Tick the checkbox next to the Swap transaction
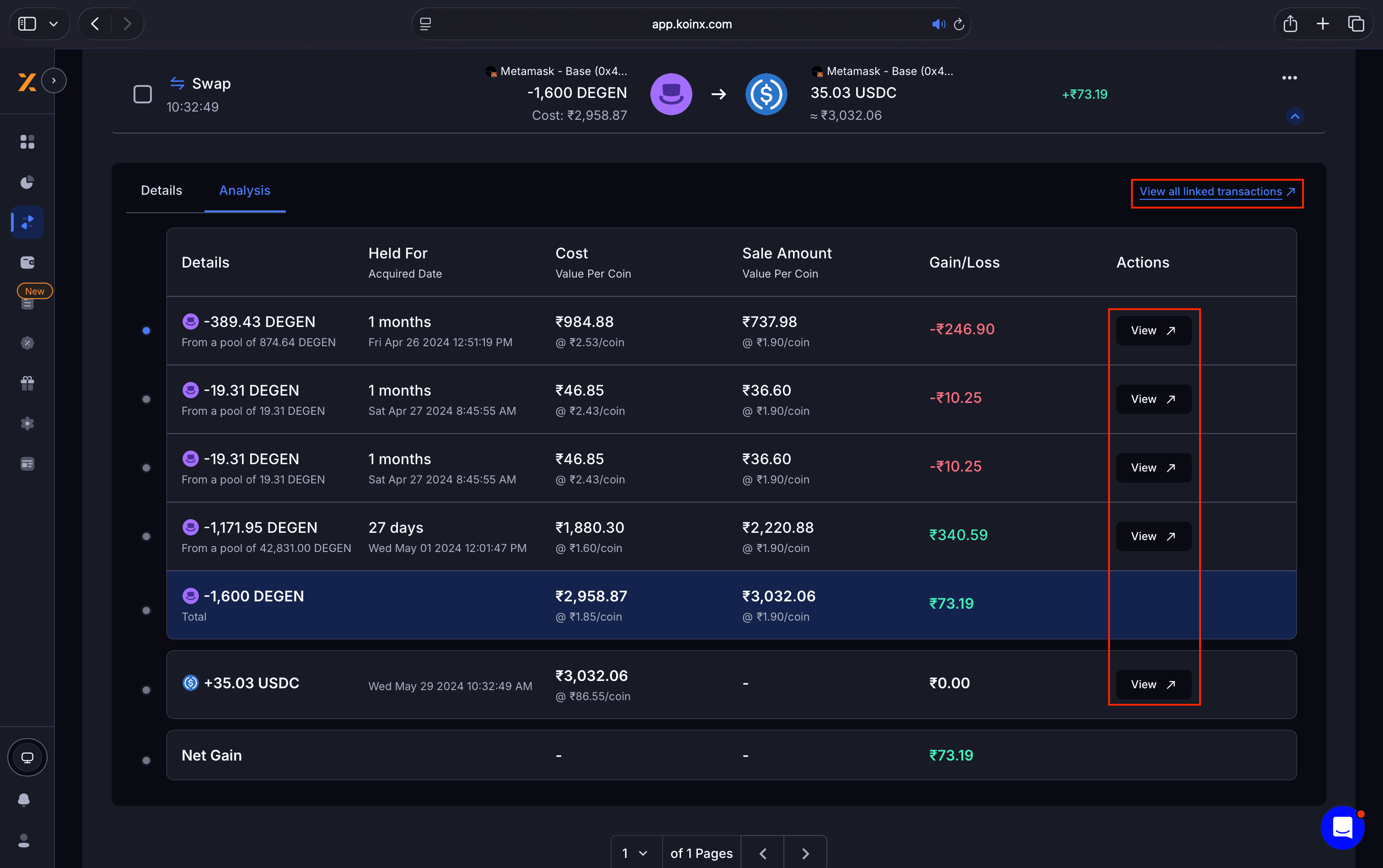Viewport: 1383px width, 868px height. pyautogui.click(x=142, y=94)
